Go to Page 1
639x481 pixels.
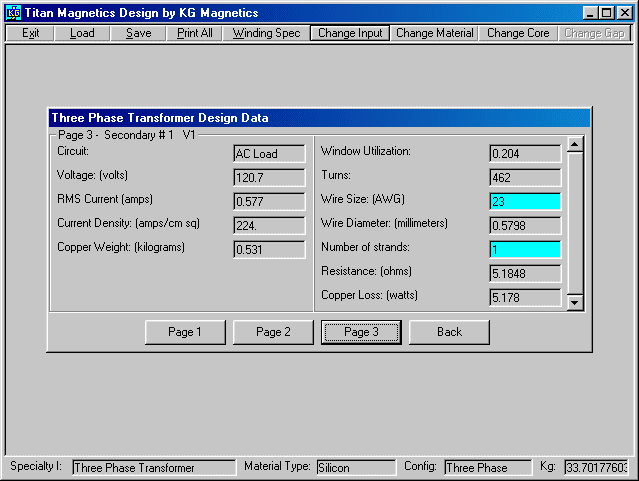coord(185,332)
